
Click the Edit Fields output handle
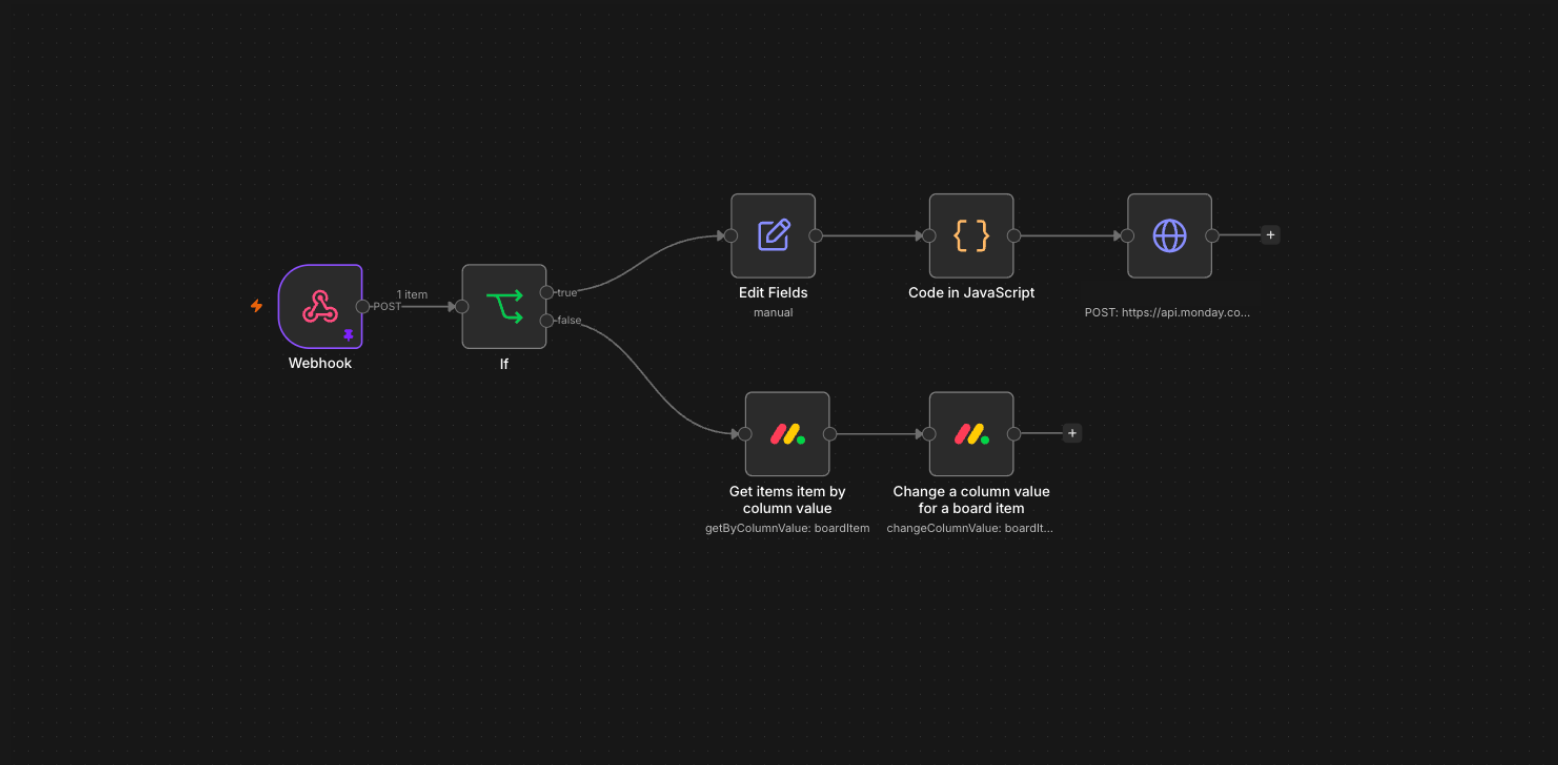(815, 236)
